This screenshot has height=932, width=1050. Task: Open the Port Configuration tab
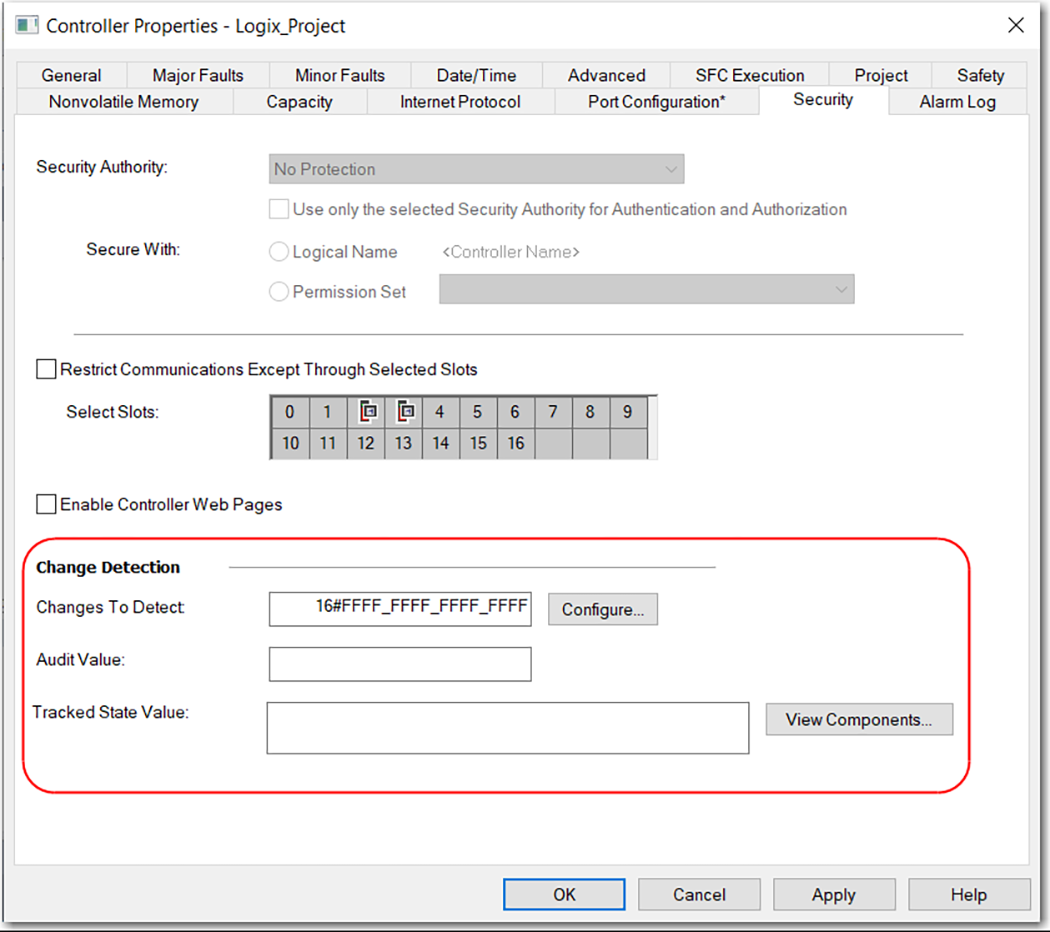coord(656,101)
